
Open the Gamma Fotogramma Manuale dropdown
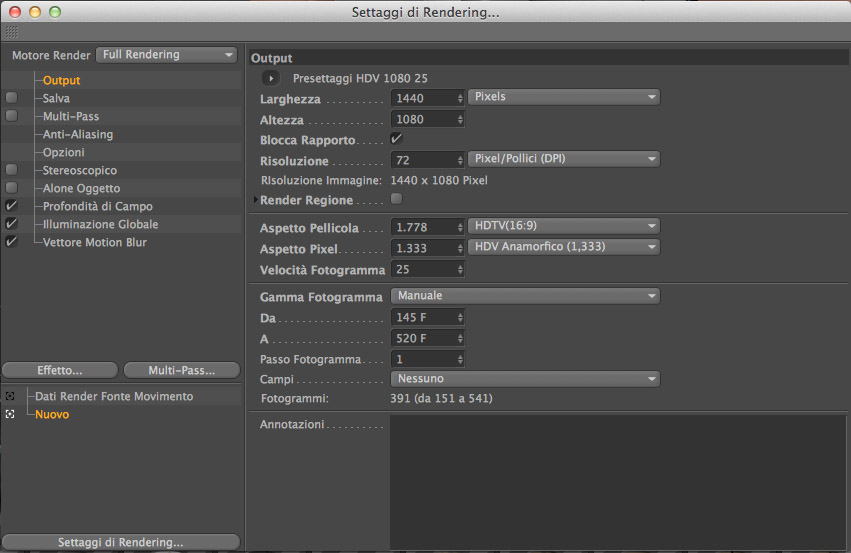525,296
